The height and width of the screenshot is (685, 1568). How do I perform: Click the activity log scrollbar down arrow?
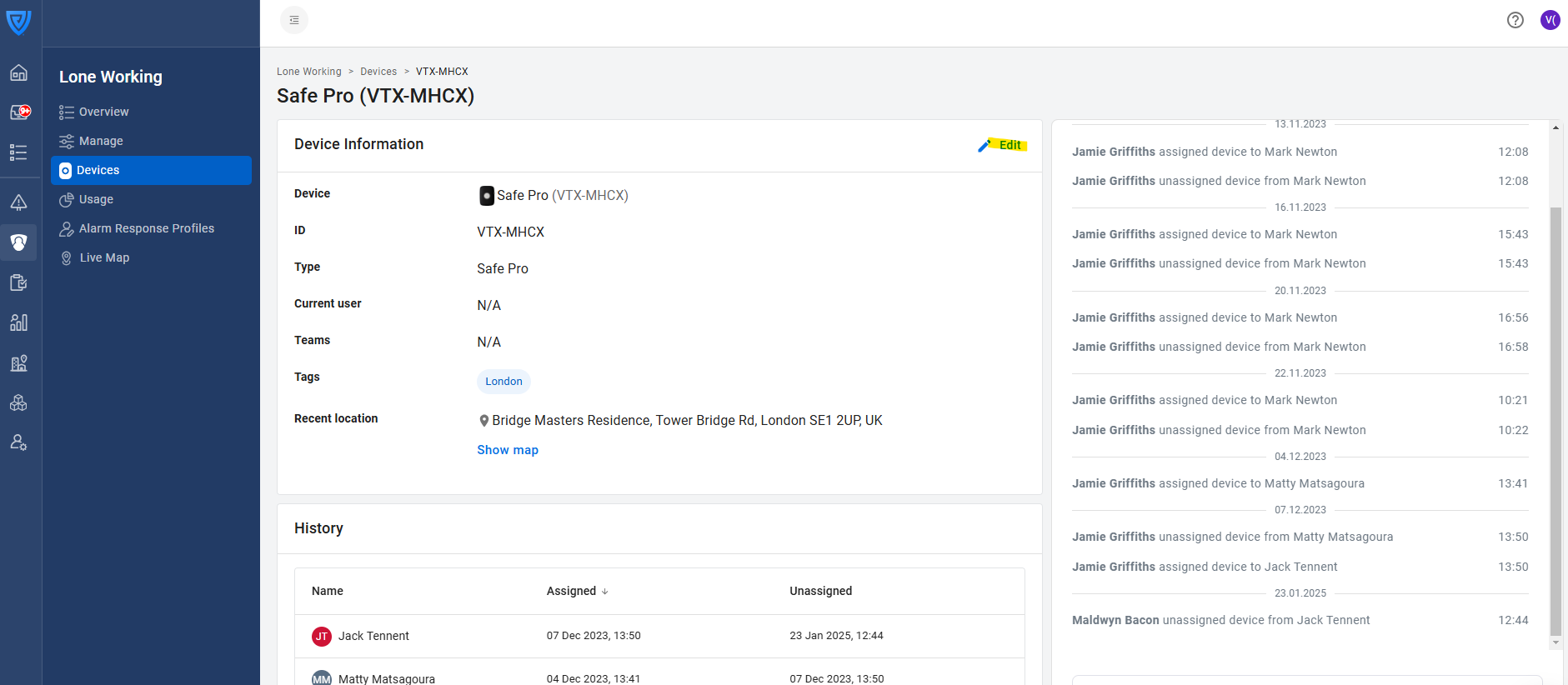[1555, 642]
